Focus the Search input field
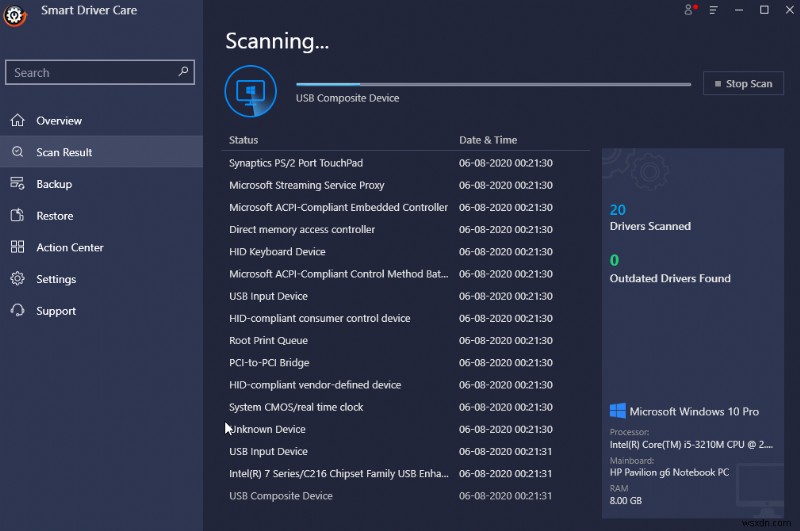 (90, 73)
